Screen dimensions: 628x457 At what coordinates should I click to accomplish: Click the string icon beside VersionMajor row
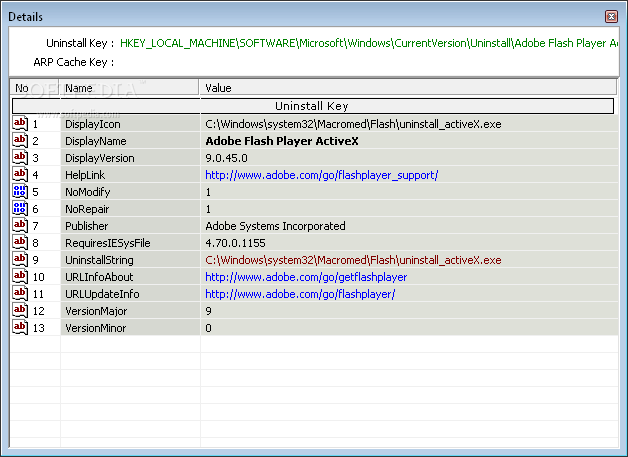coord(20,310)
